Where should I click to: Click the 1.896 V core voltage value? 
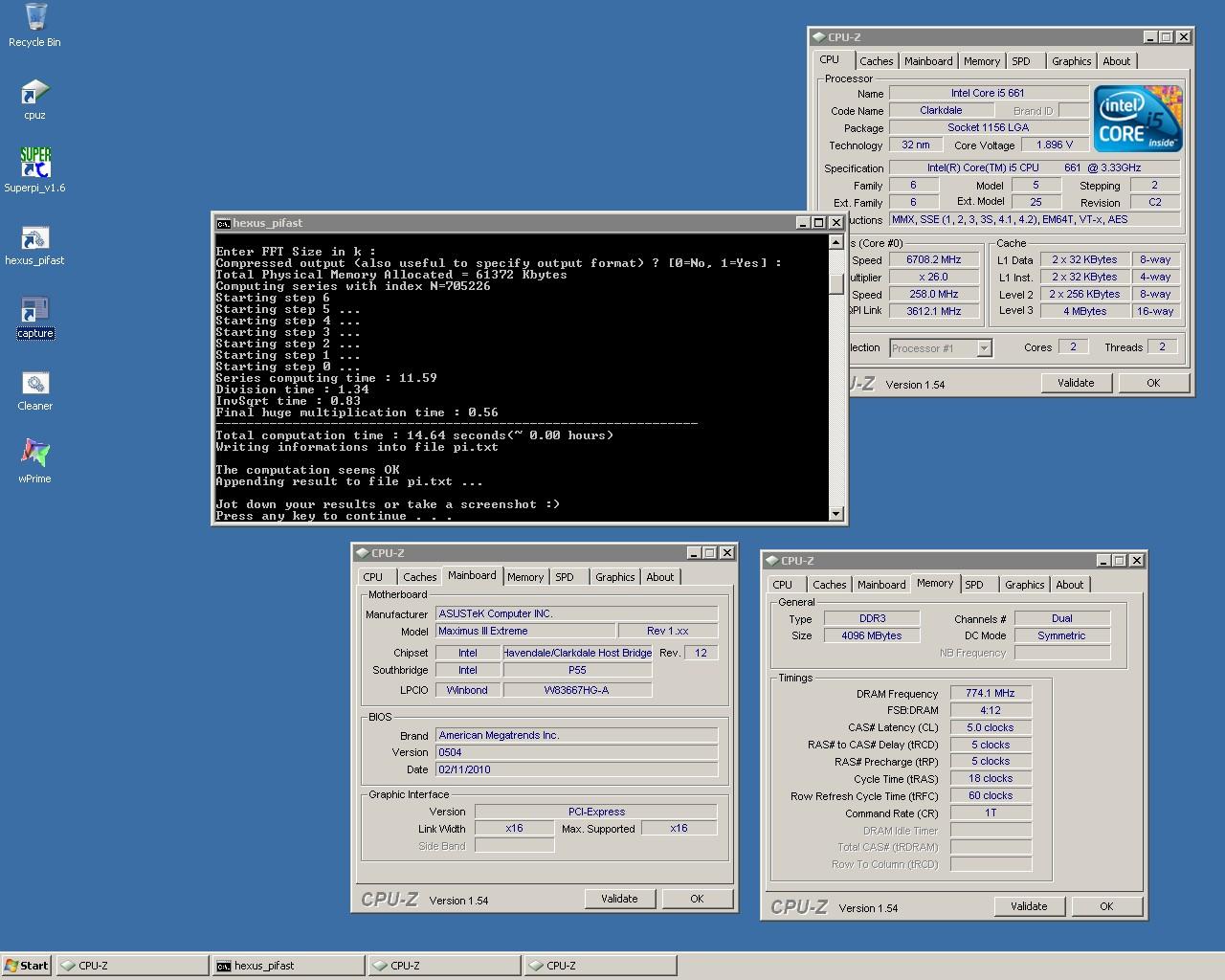click(x=1055, y=145)
